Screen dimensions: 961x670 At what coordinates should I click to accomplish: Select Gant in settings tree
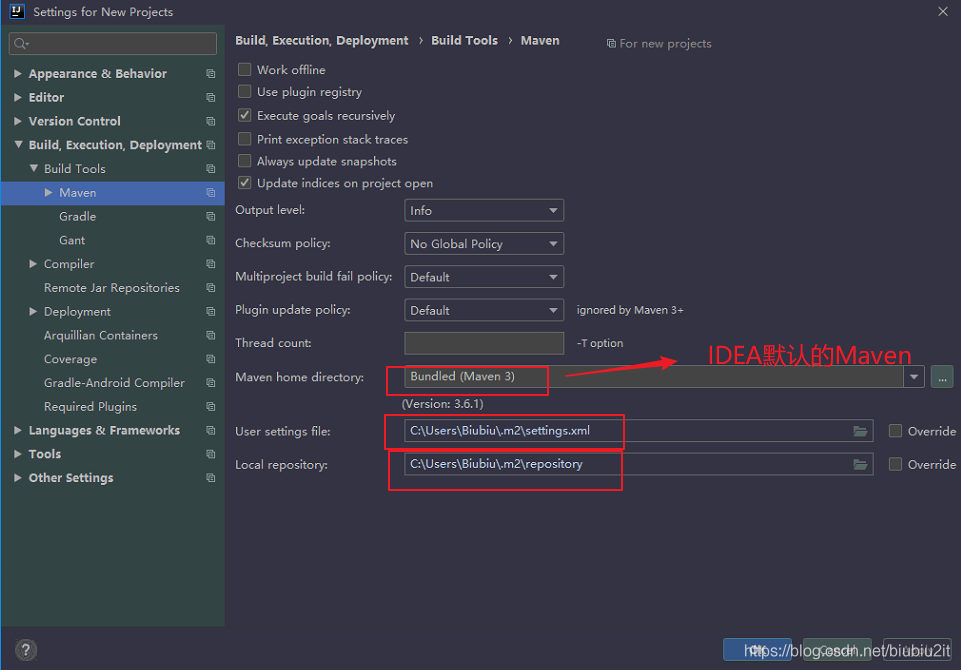(x=72, y=240)
